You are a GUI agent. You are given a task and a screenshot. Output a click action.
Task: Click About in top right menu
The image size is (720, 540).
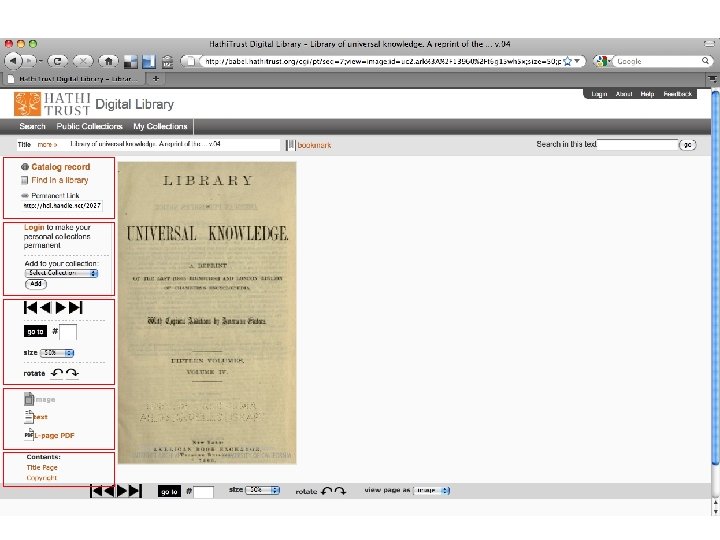coord(624,94)
